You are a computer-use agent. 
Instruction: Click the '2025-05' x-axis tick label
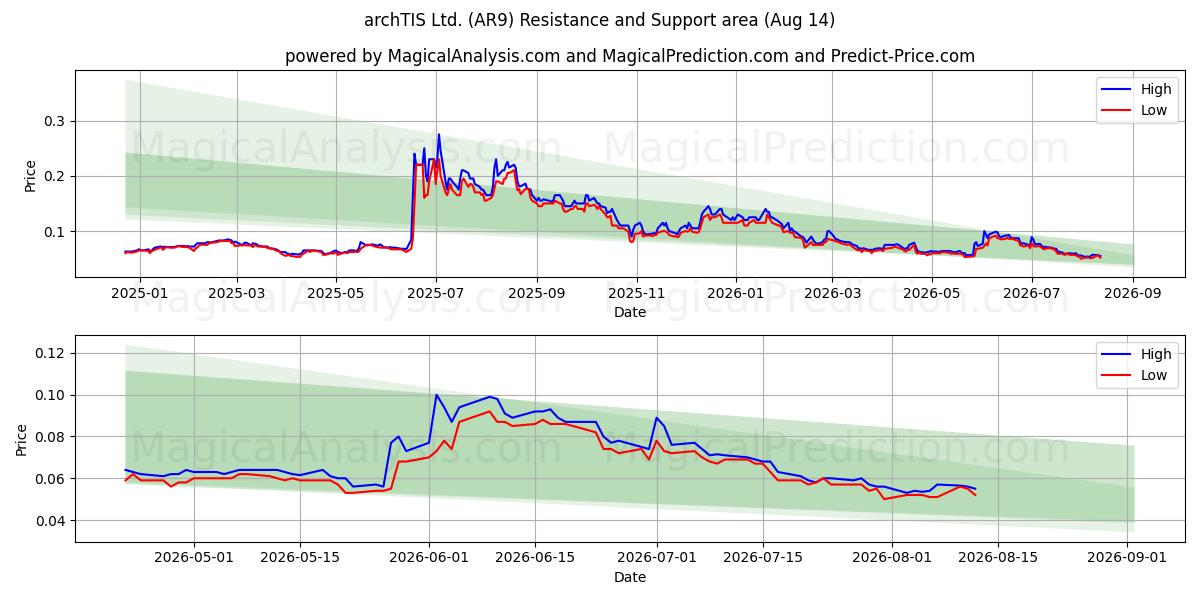(x=336, y=293)
